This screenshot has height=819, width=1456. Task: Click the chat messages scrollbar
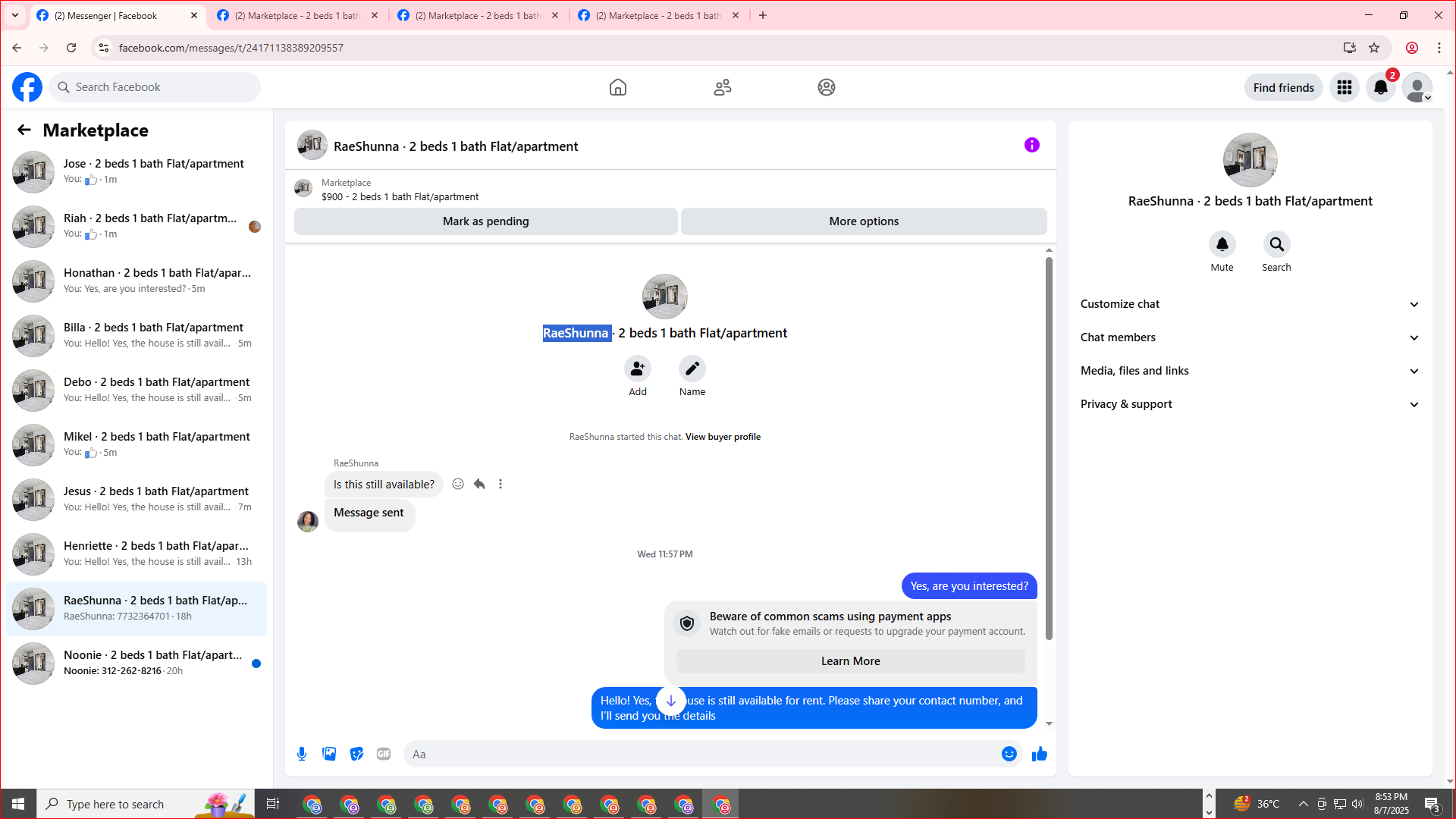point(1049,447)
